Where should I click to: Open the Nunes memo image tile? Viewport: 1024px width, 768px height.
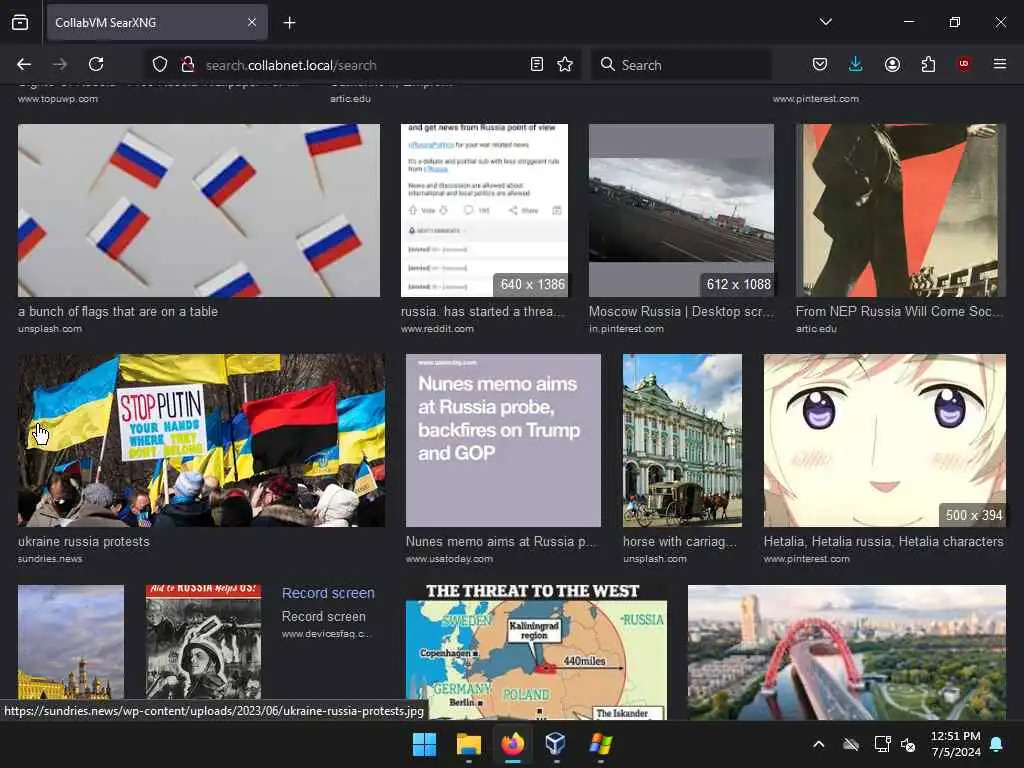pyautogui.click(x=503, y=440)
